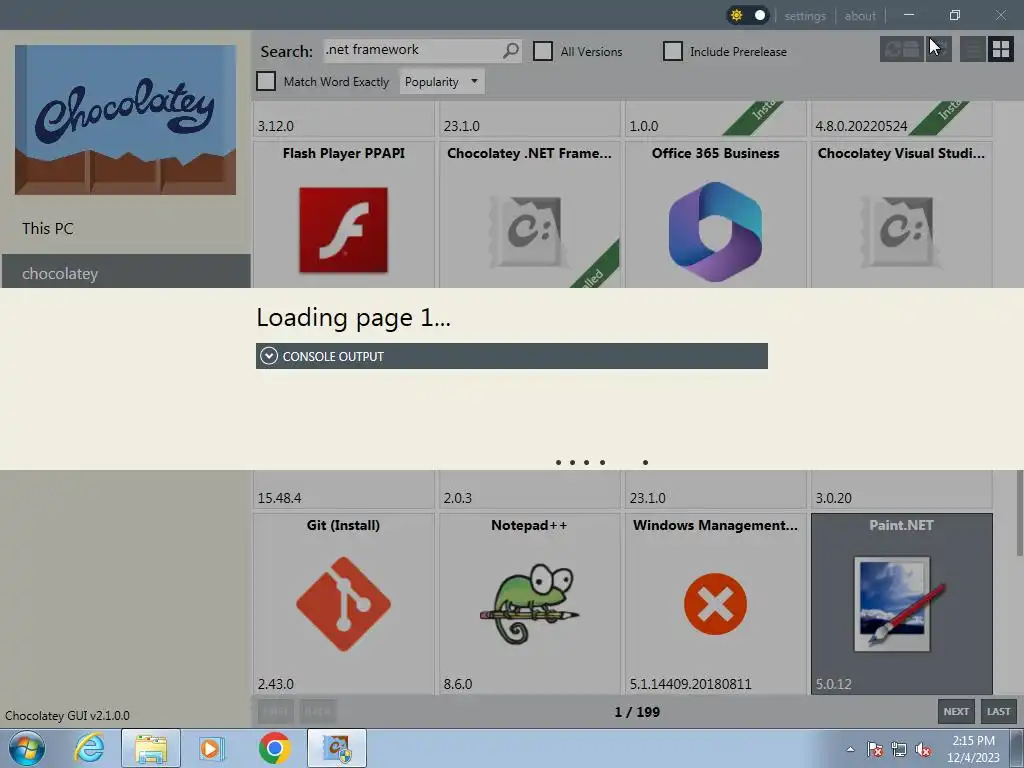Image resolution: width=1024 pixels, height=768 pixels.
Task: Open the Chocolatey .NET Framework package icon
Action: coord(530,231)
